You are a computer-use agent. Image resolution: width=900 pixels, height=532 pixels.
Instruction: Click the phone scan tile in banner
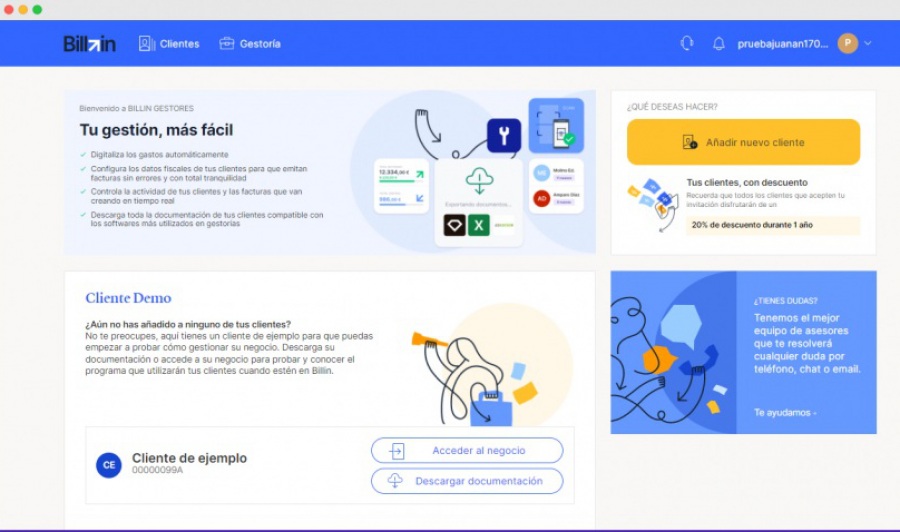[556, 126]
